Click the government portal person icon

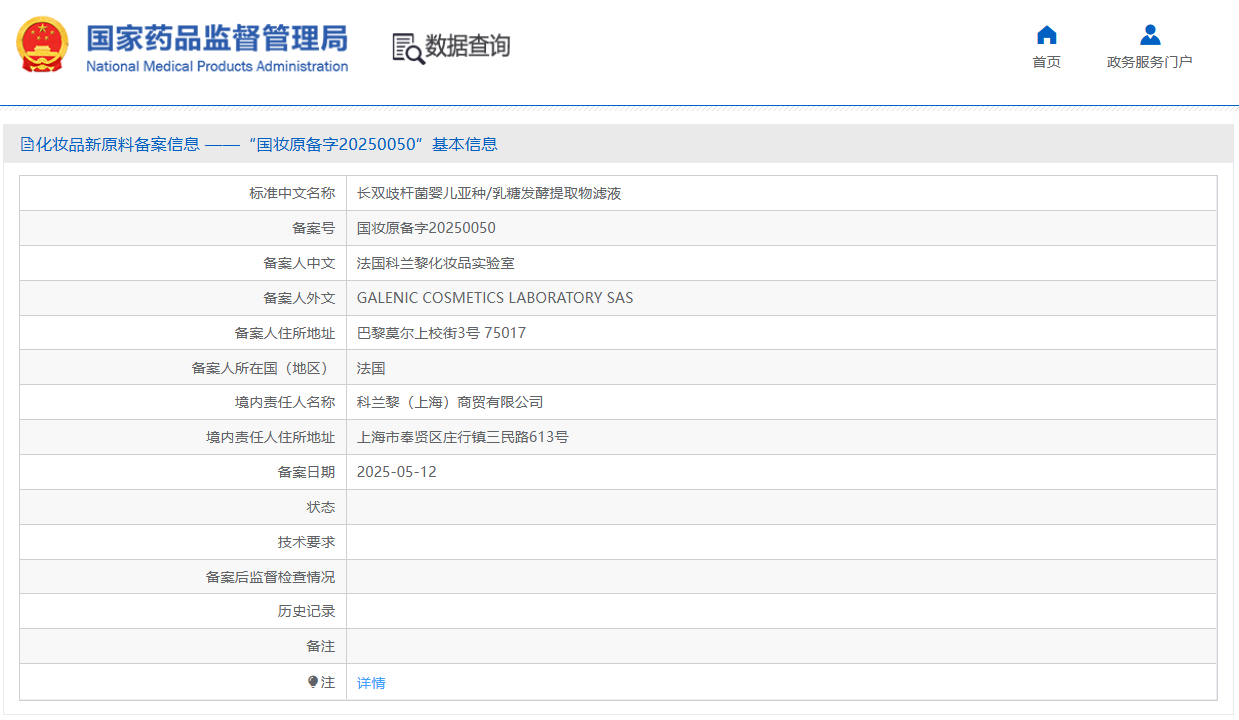point(1150,35)
